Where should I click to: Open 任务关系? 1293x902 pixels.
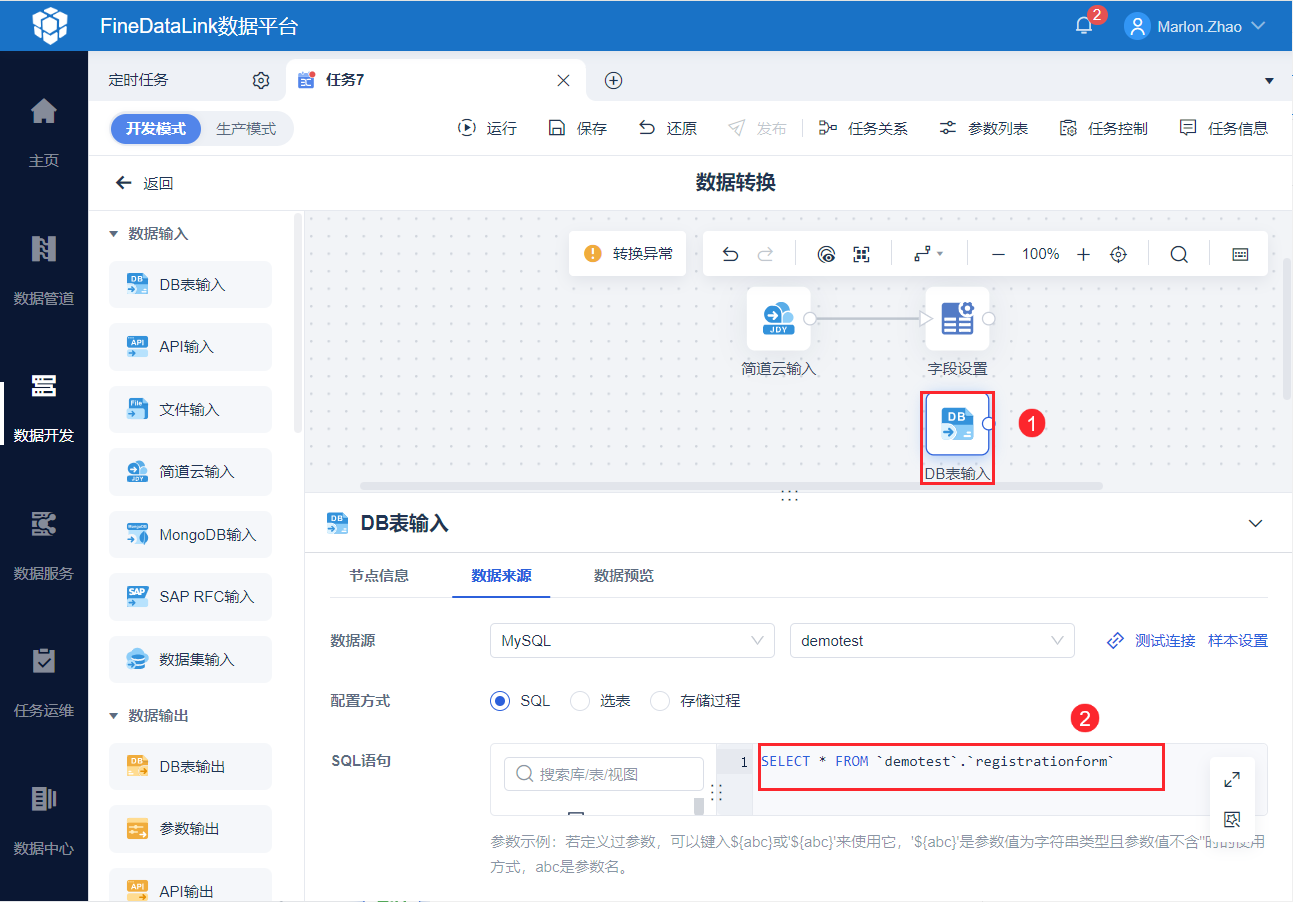(863, 128)
